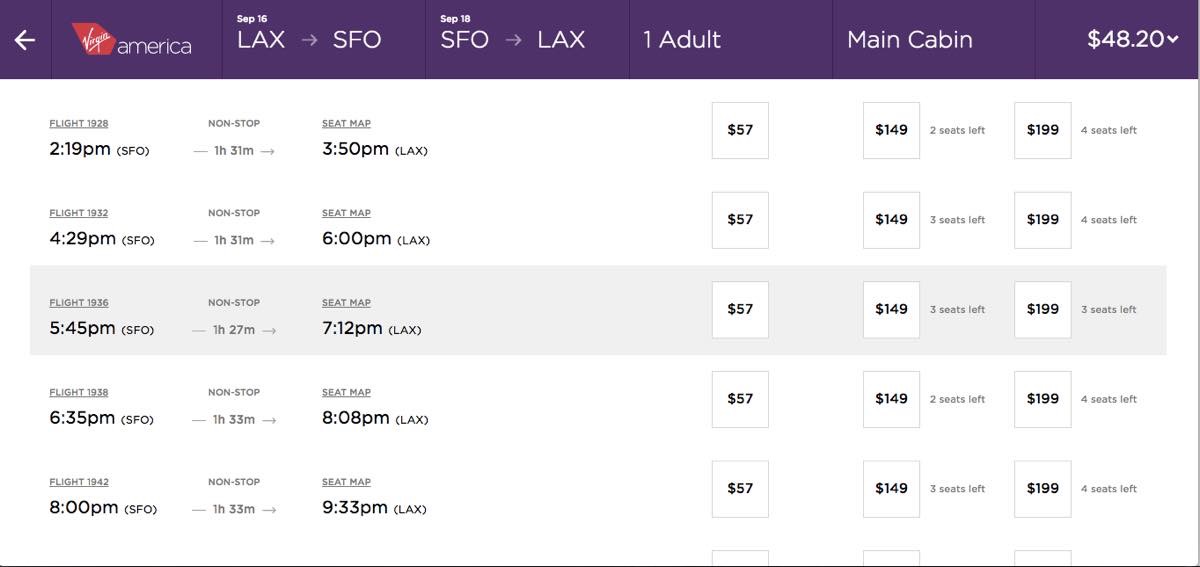The width and height of the screenshot is (1200, 567).
Task: Open Flight 1936 details link
Action: coord(79,303)
